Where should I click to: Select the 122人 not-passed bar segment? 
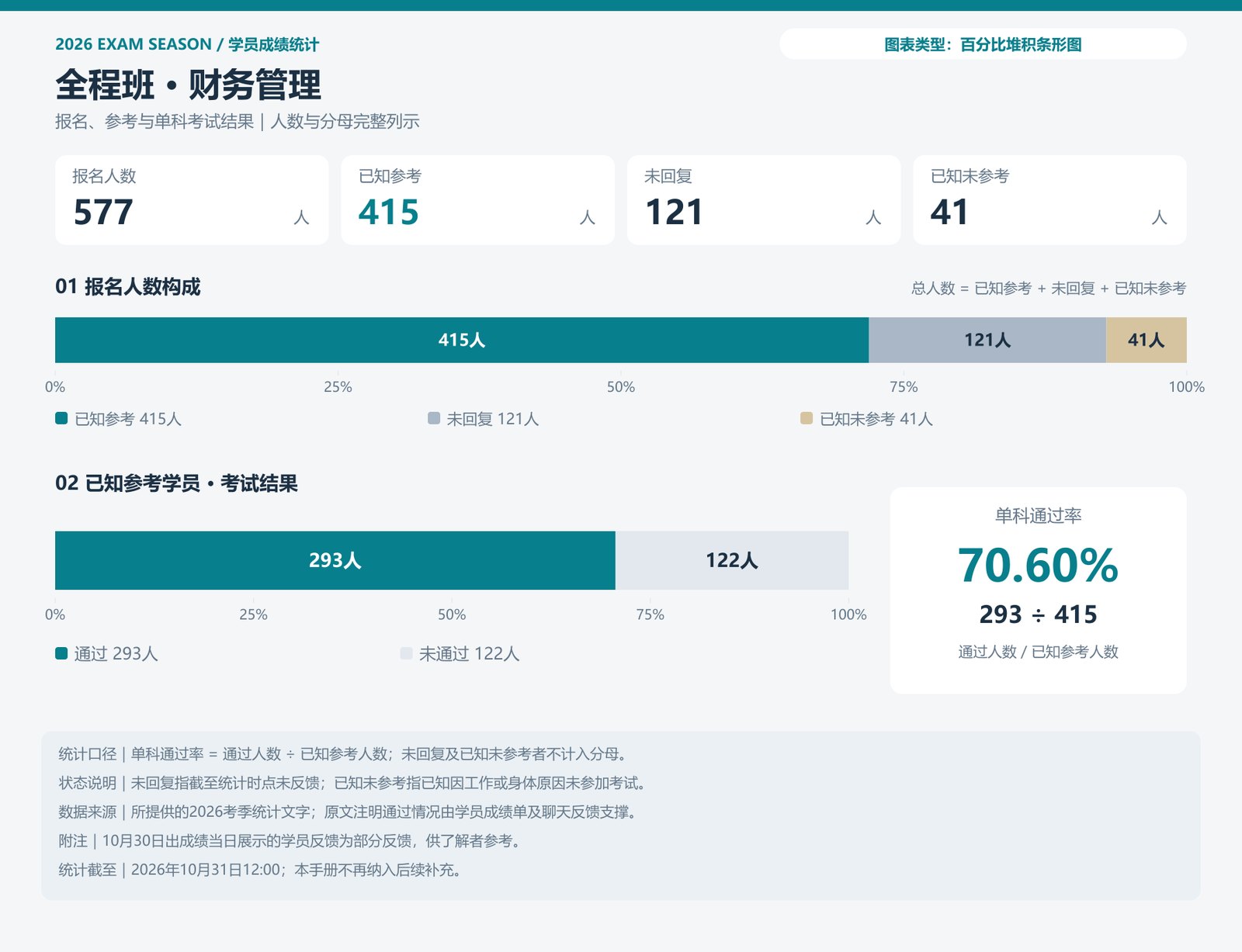click(x=732, y=560)
